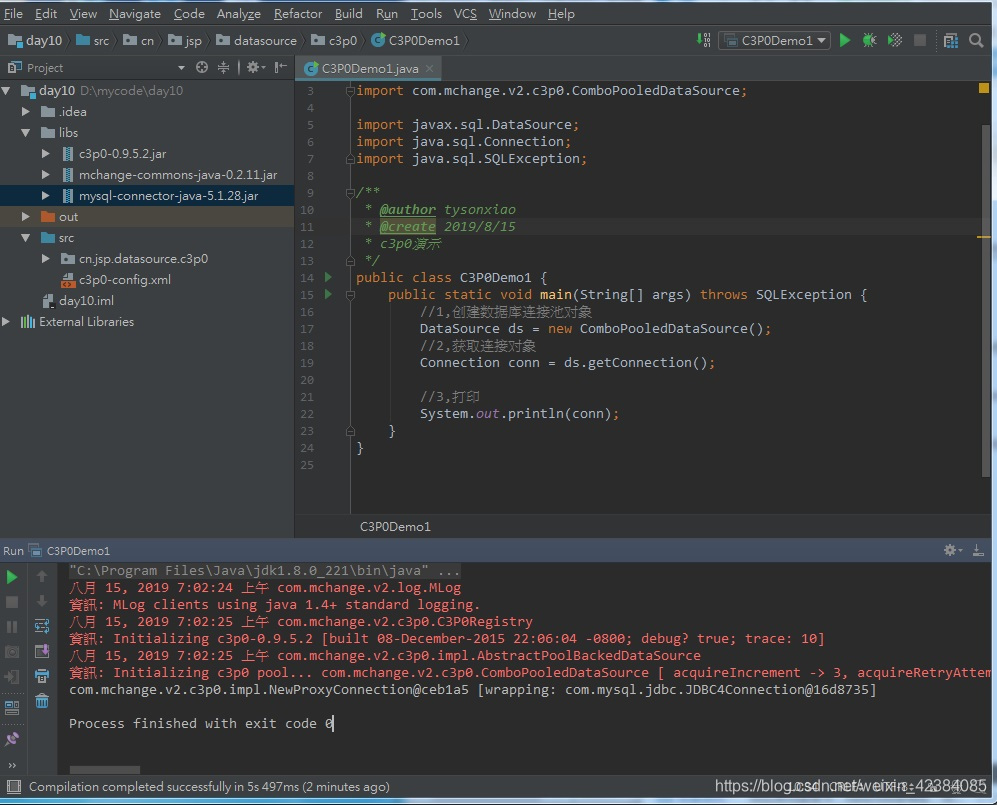
Task: Collapse the libs folder
Action: click(26, 133)
